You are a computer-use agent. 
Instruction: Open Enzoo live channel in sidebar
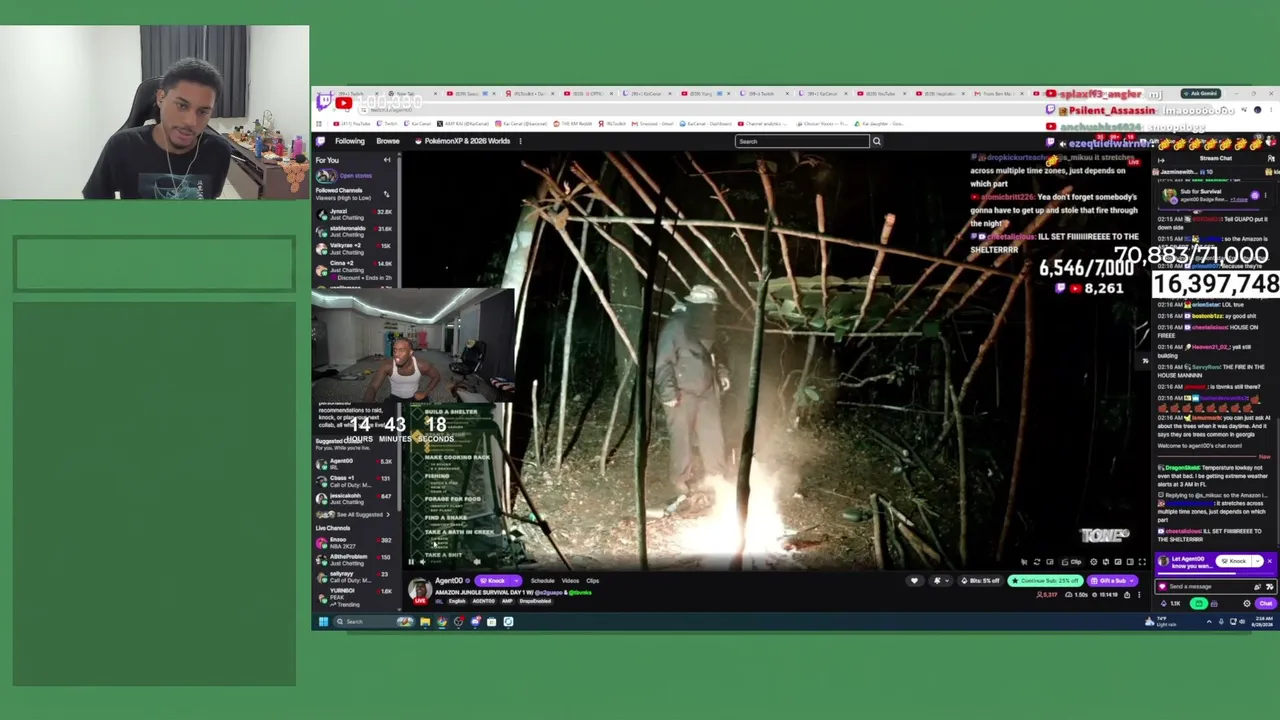[355, 542]
